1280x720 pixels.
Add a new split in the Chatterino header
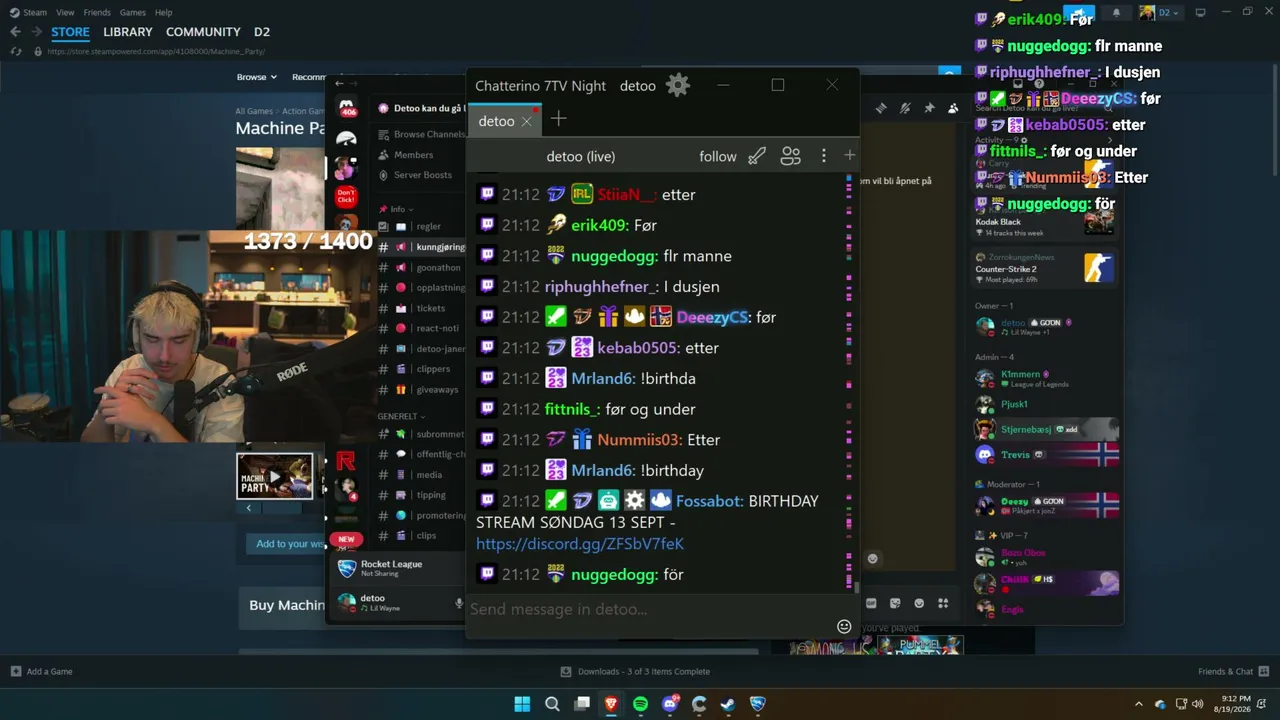pyautogui.click(x=849, y=155)
